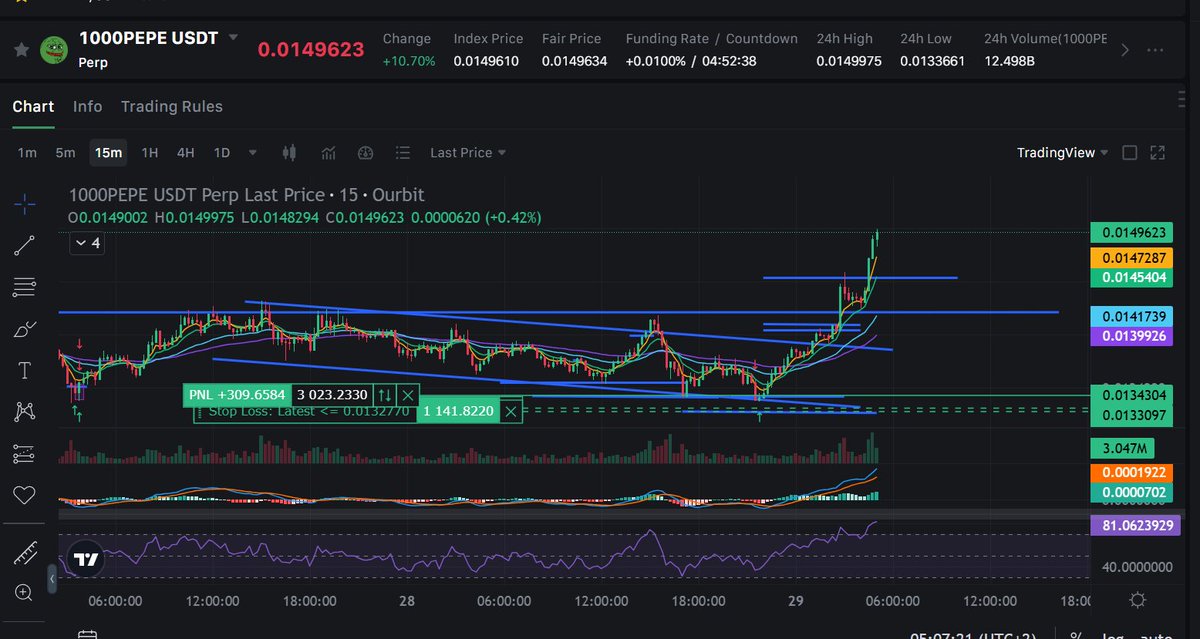Click the green 0.0149623 current price label
This screenshot has width=1200, height=639.
point(1133,233)
